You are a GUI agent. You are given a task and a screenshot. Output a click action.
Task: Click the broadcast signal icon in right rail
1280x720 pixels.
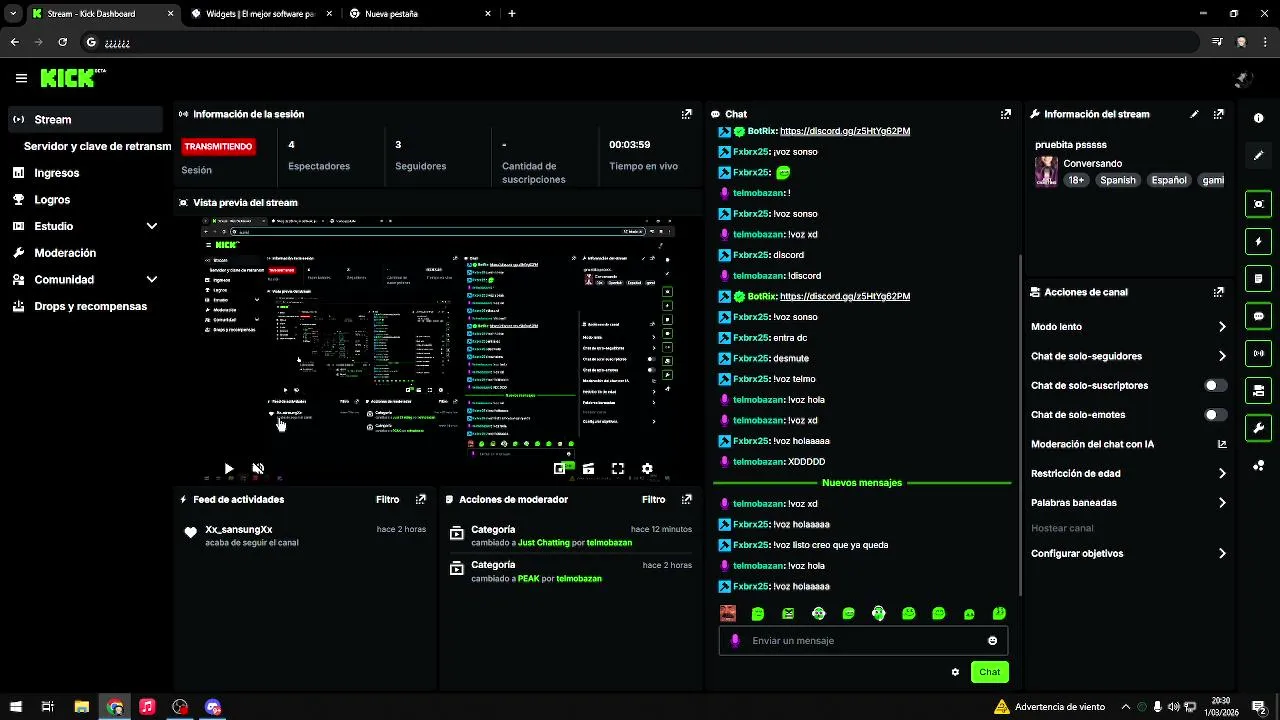(x=1258, y=353)
